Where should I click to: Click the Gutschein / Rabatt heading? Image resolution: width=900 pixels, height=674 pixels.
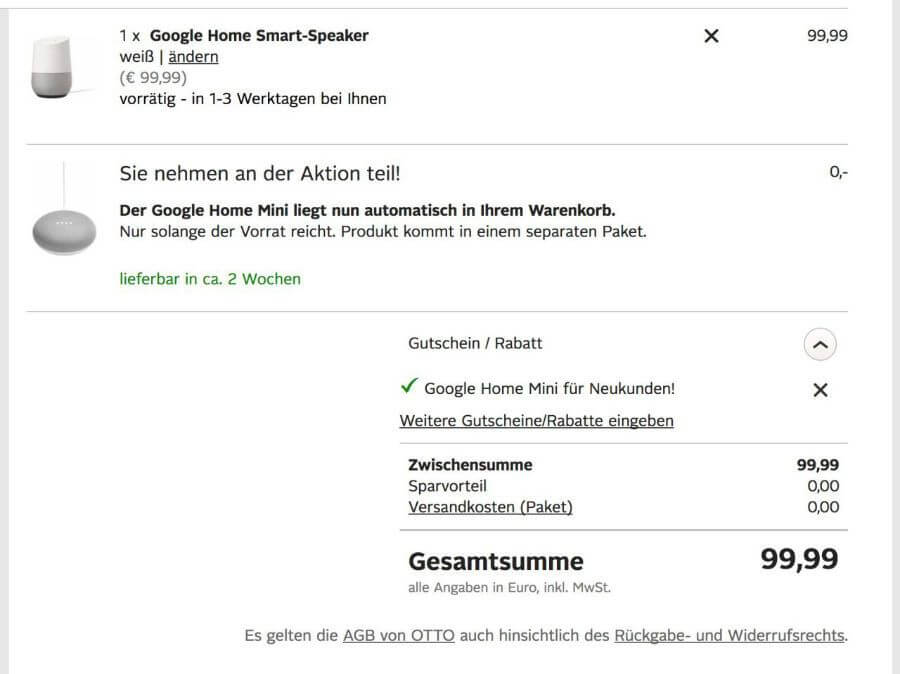pos(475,343)
